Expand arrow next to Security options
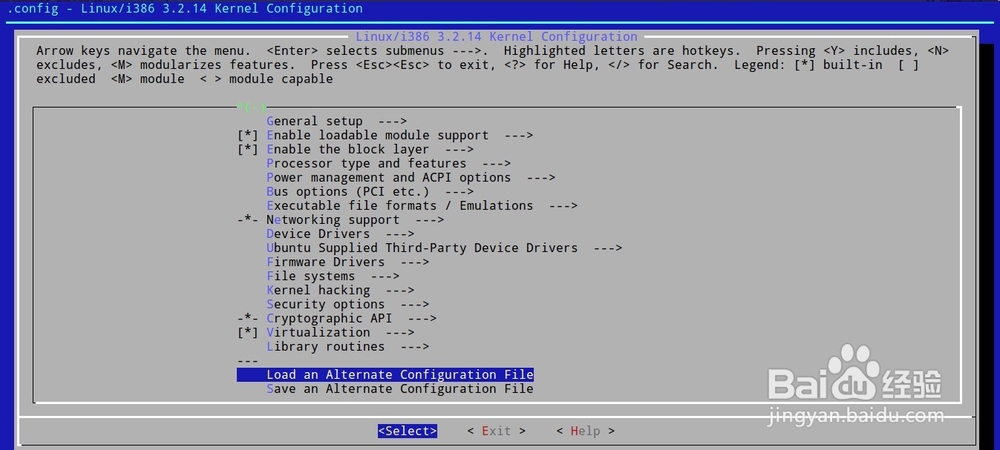 [415, 304]
